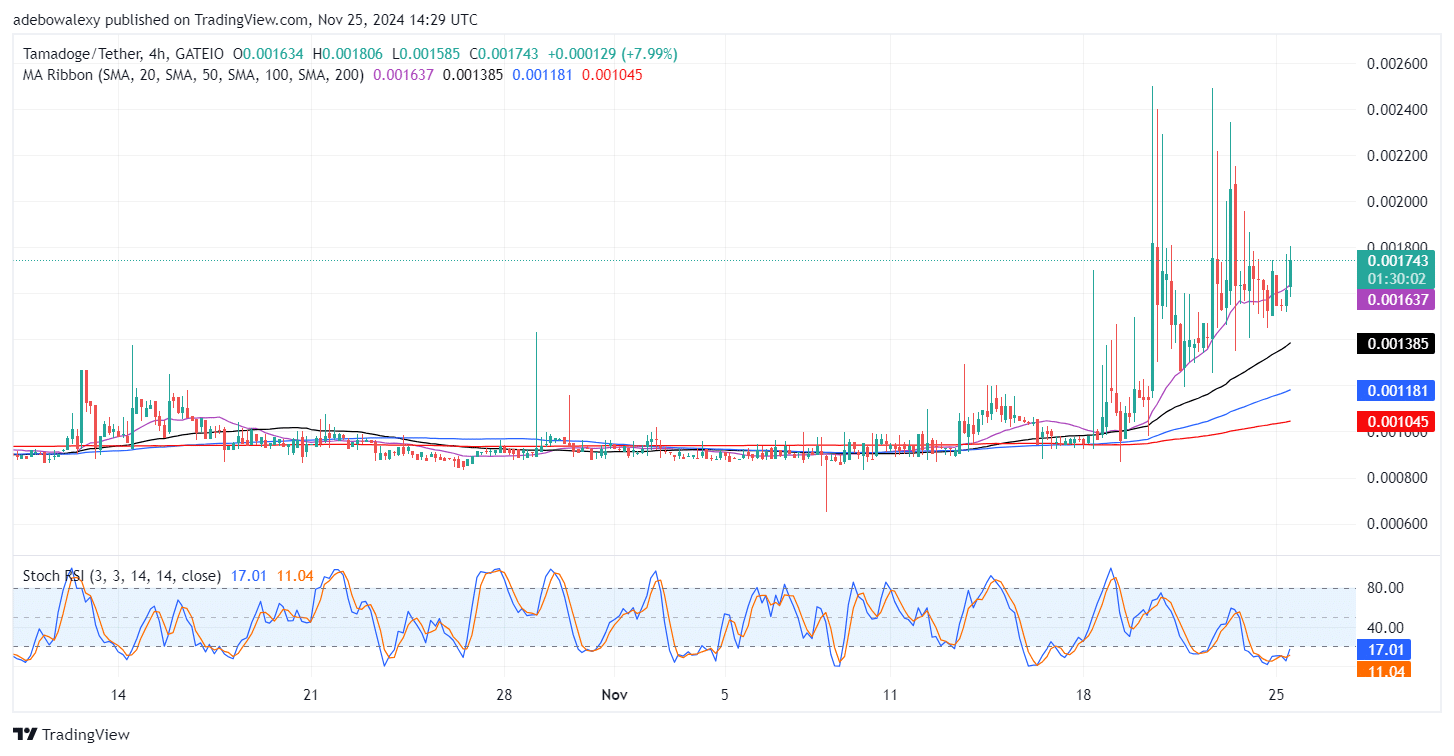Click the legend SMA 50 value 0.001385
Viewport: 1454px width, 756px height.
[473, 75]
